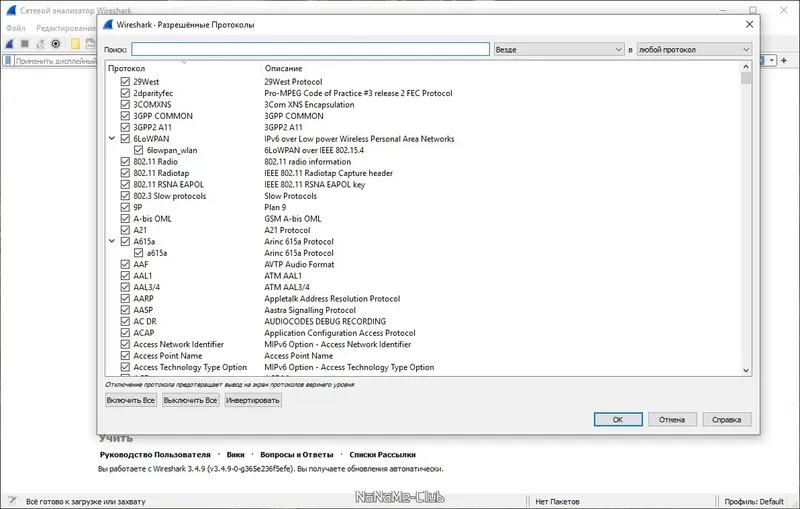Toggle the A-bis OML checkbox
This screenshot has height=509, width=800.
coord(125,218)
